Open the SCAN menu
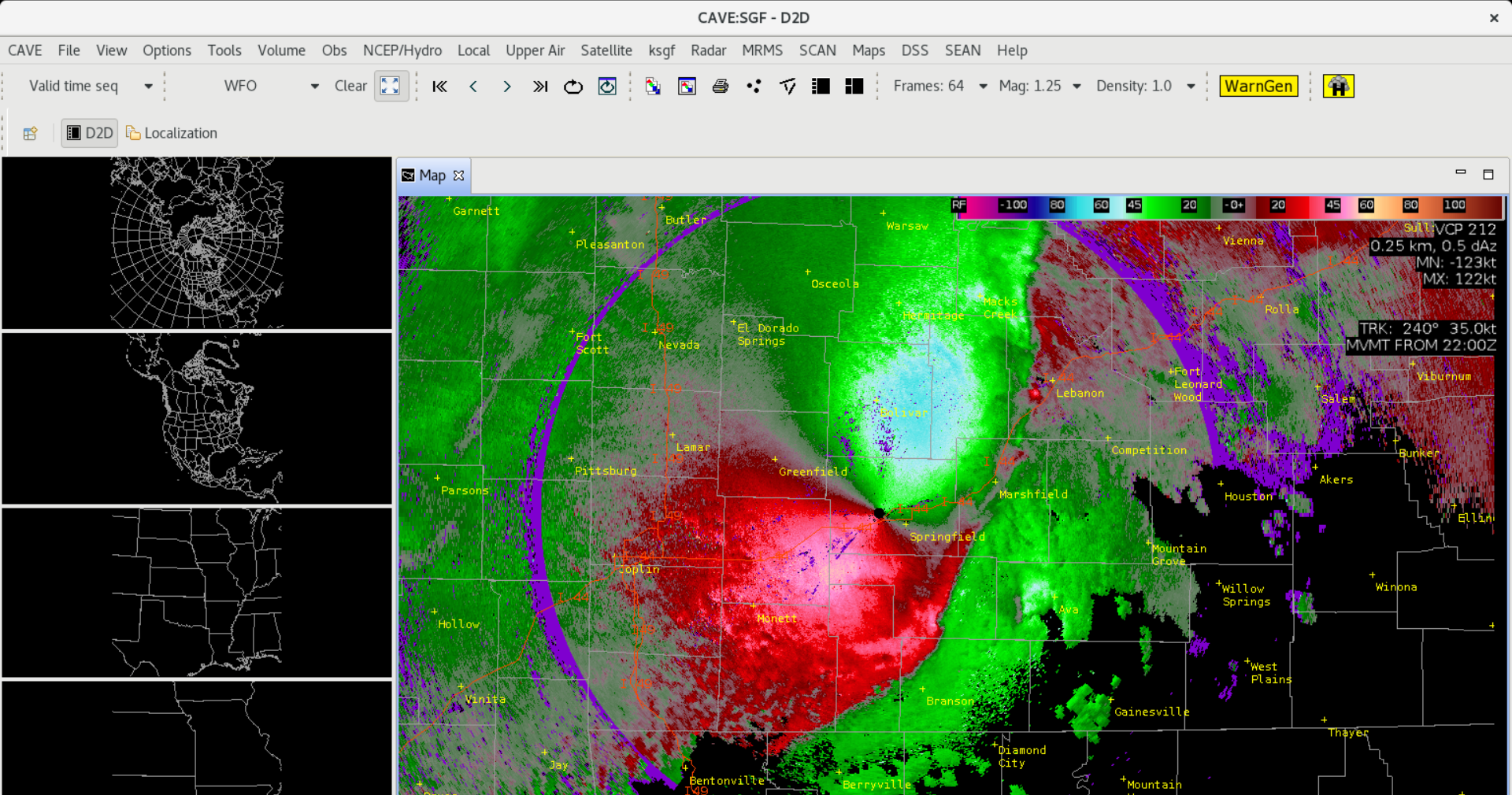 pyautogui.click(x=817, y=50)
